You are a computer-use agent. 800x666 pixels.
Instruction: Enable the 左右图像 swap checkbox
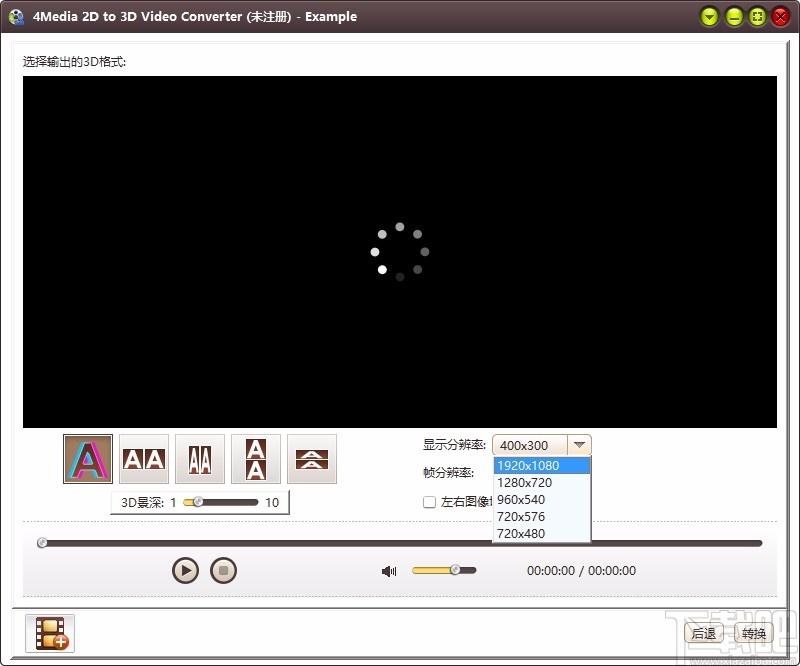[430, 502]
